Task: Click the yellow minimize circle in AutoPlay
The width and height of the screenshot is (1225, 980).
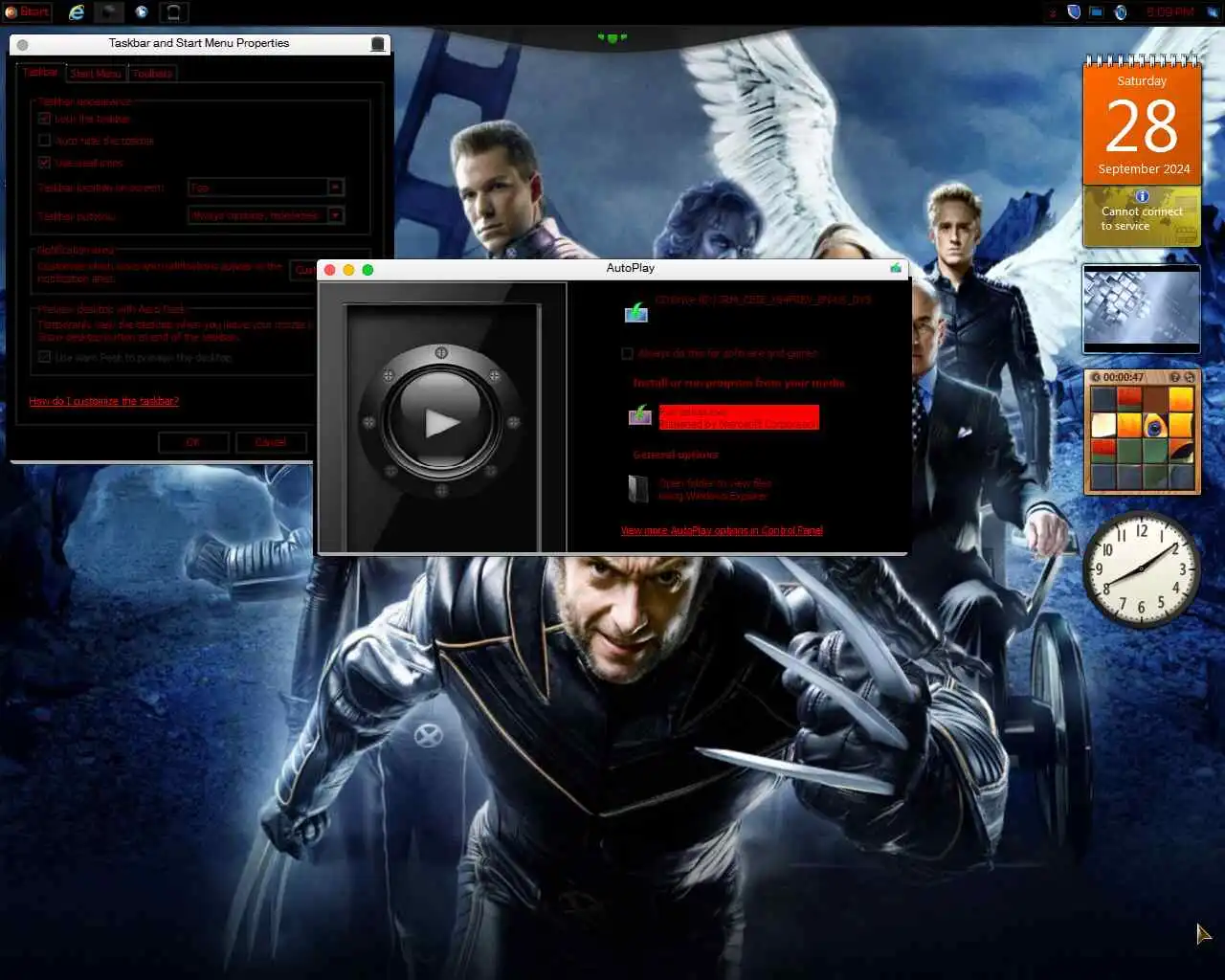Action: click(348, 270)
